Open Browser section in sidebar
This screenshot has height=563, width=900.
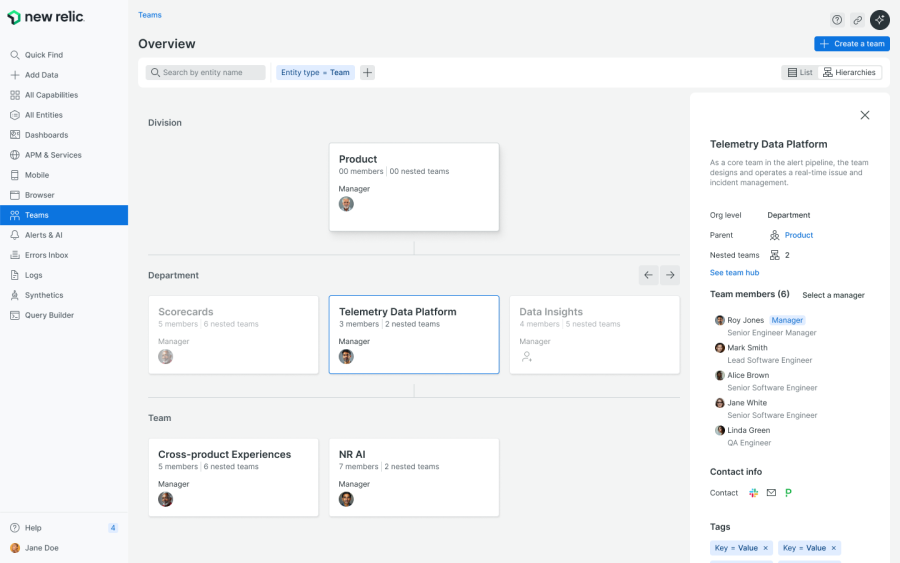point(64,195)
